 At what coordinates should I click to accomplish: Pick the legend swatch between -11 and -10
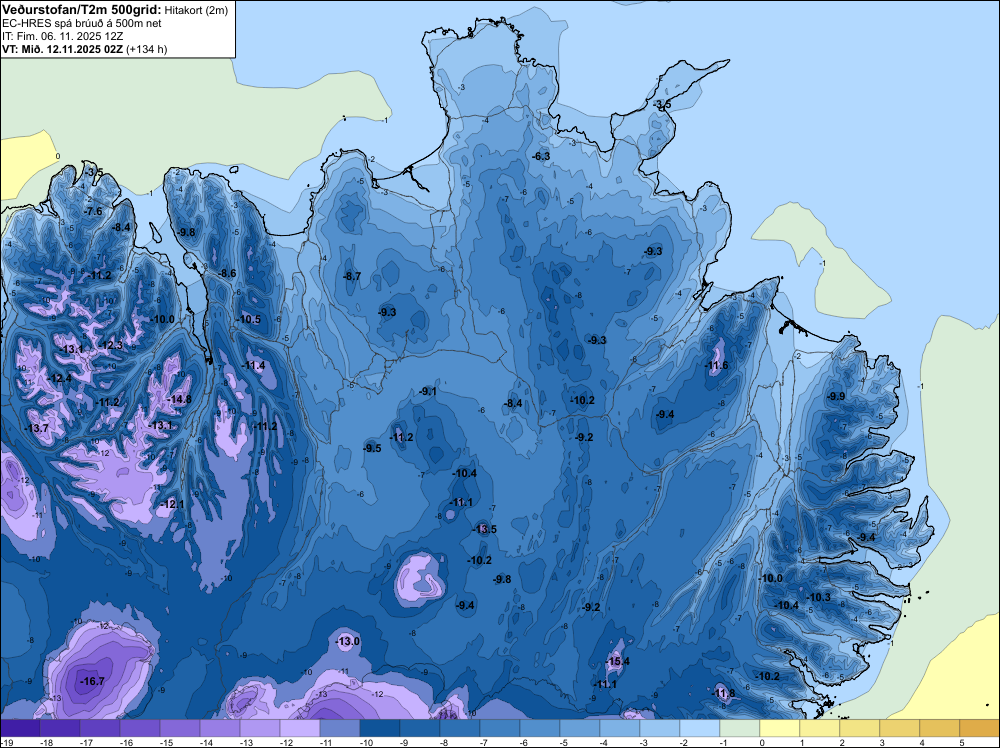340,728
